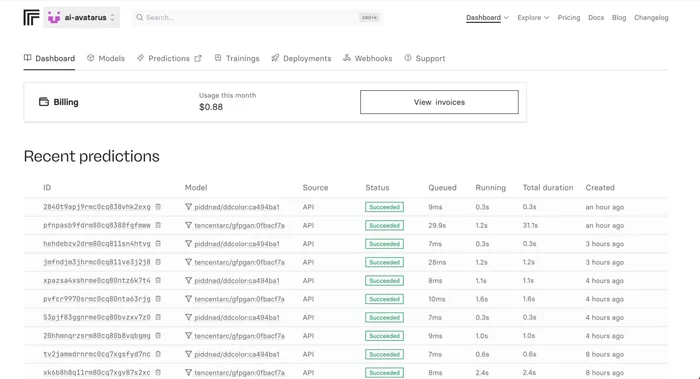Copy ID jmfndjm3jhrmc0cq811ve3j2j8 via copy icon
Screen dimensions: 700x379
point(158,262)
